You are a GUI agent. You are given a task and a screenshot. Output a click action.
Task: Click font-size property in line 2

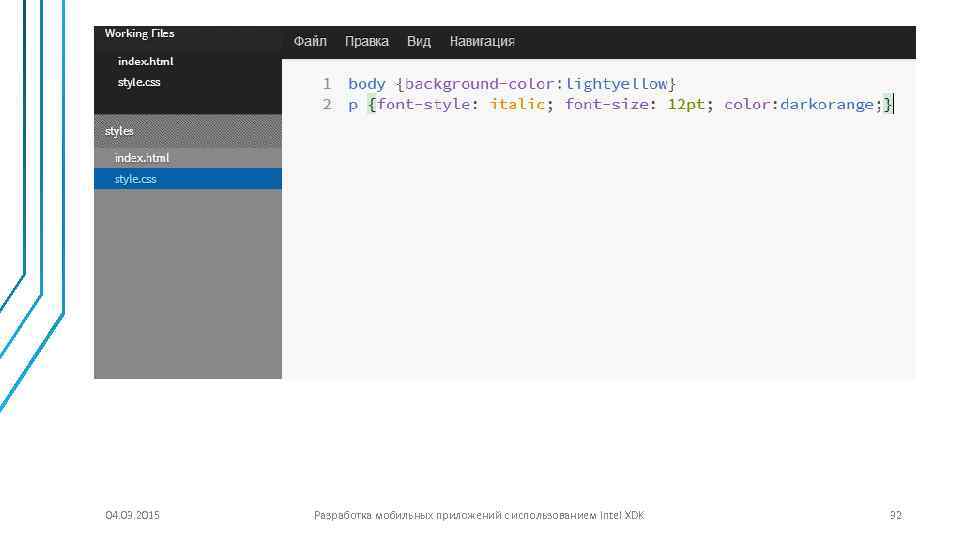click(606, 105)
